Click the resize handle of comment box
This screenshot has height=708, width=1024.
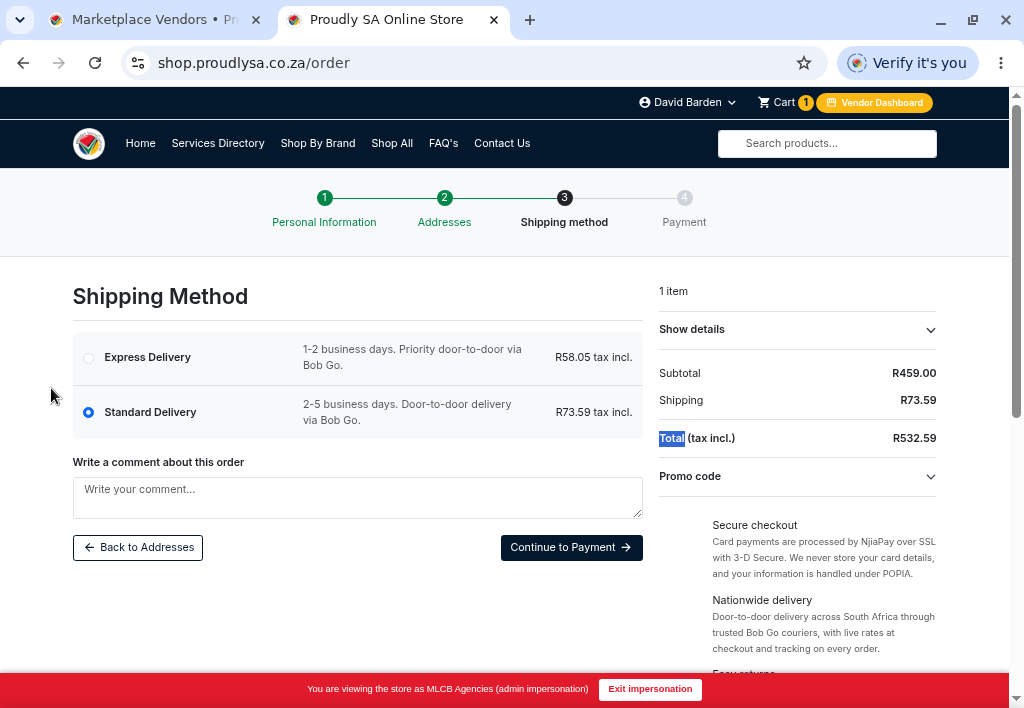click(x=638, y=514)
